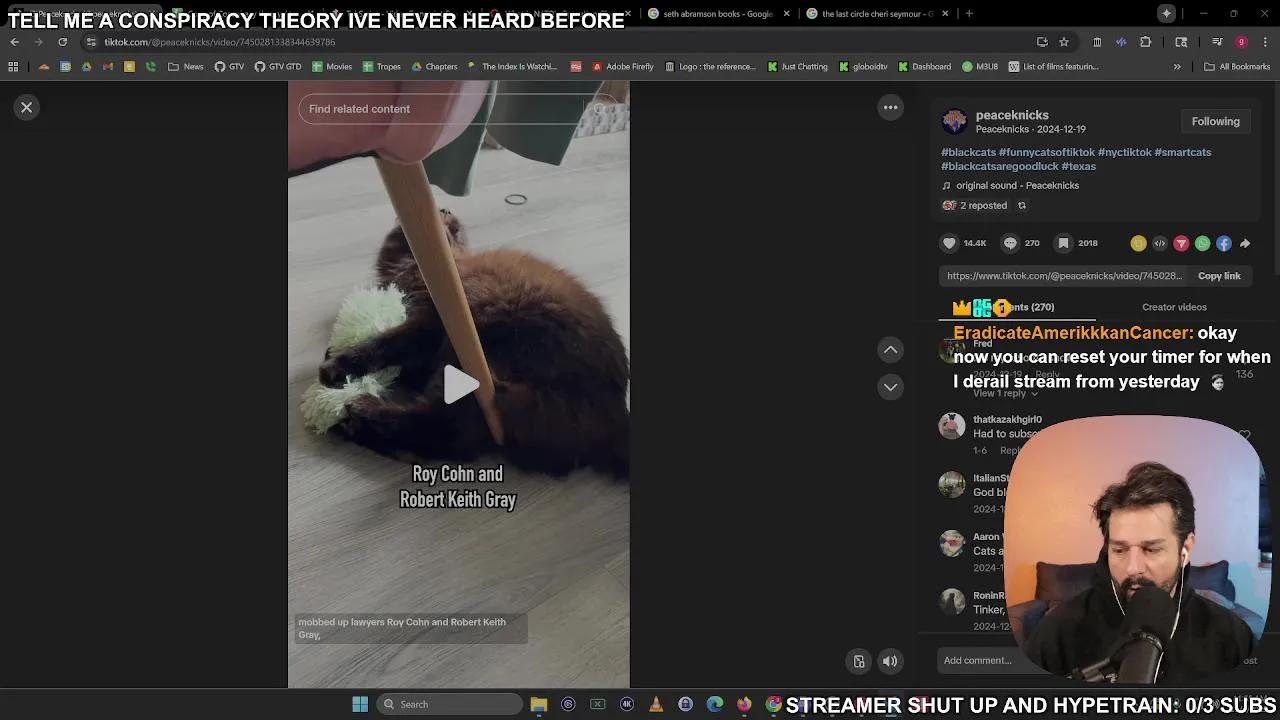Open Chrome from taskbar
The width and height of the screenshot is (1280, 720).
point(773,704)
